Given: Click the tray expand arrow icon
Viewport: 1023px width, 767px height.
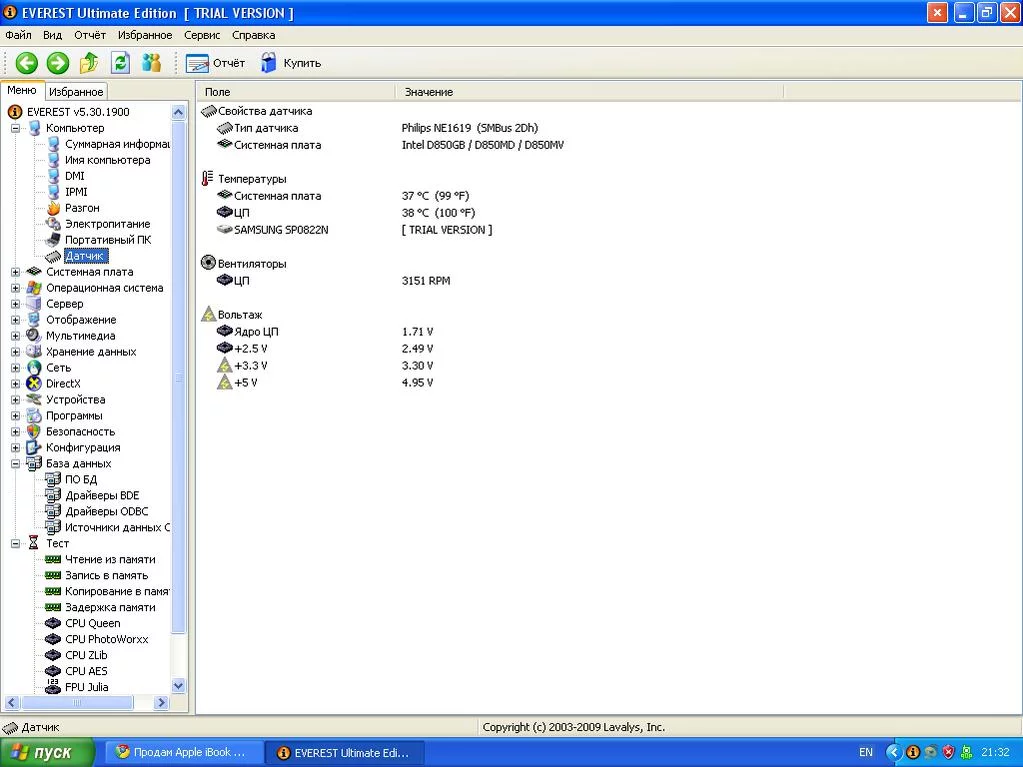Looking at the screenshot, I should (x=893, y=753).
